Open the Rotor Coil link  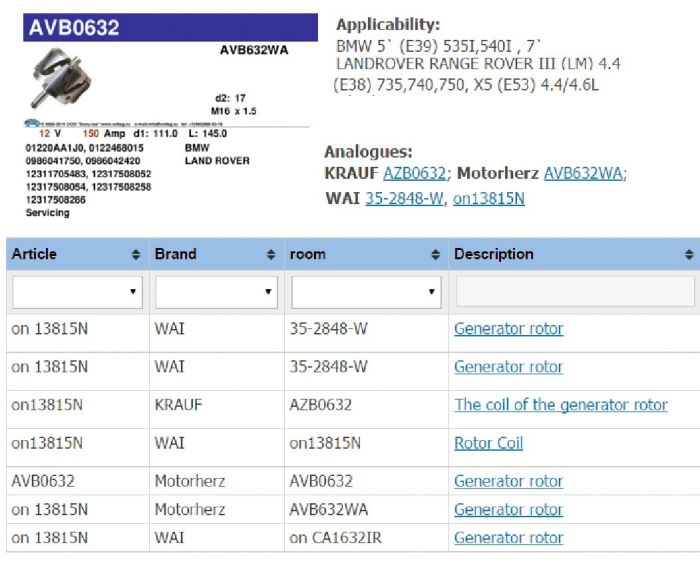click(x=488, y=443)
